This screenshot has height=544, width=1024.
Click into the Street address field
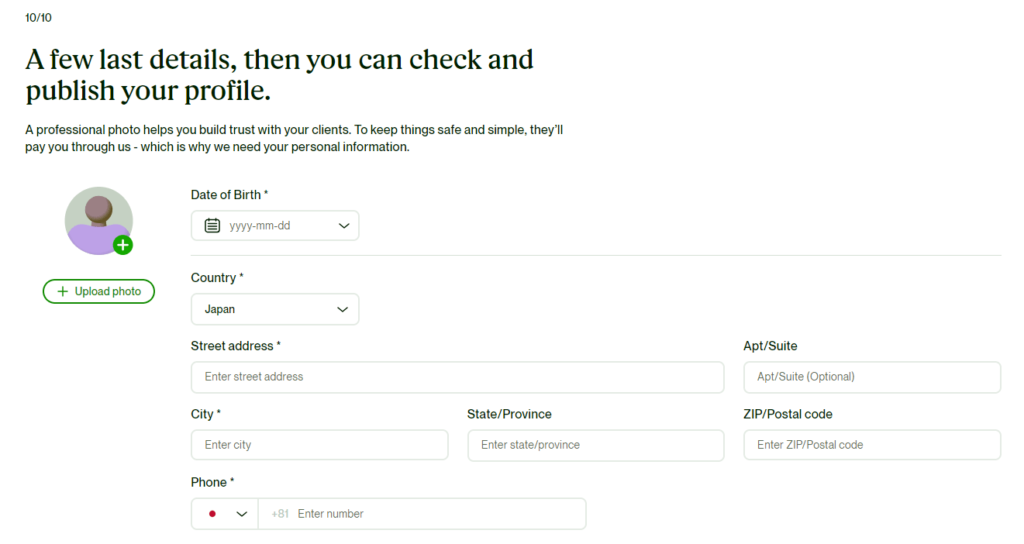click(457, 377)
